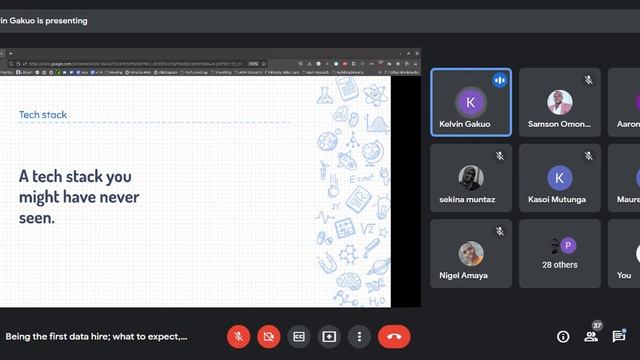Click the meeting title 'Being the first data hire'

coord(96,337)
